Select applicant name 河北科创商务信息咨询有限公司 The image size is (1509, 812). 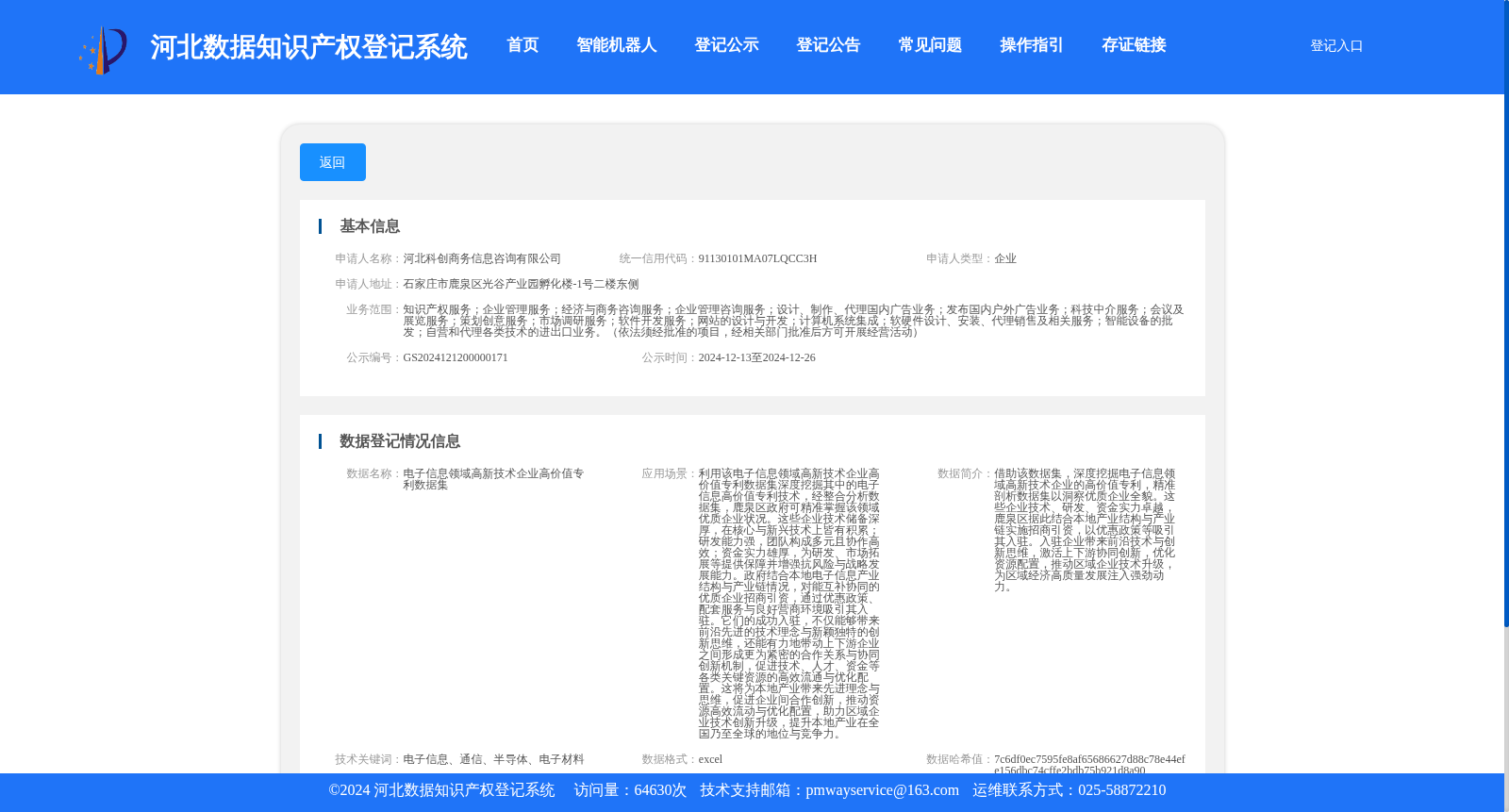482,258
